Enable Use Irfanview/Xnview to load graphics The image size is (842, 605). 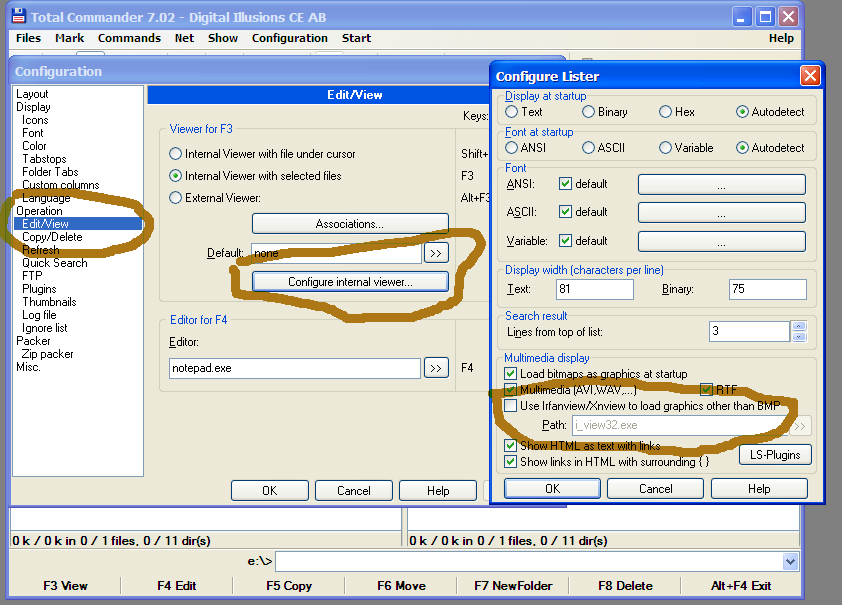pos(510,406)
